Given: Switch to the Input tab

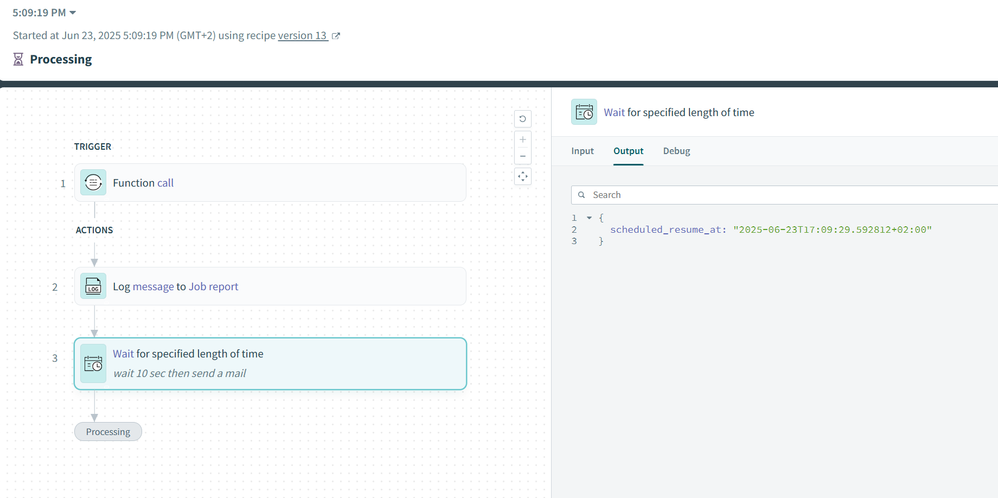Looking at the screenshot, I should coord(582,151).
